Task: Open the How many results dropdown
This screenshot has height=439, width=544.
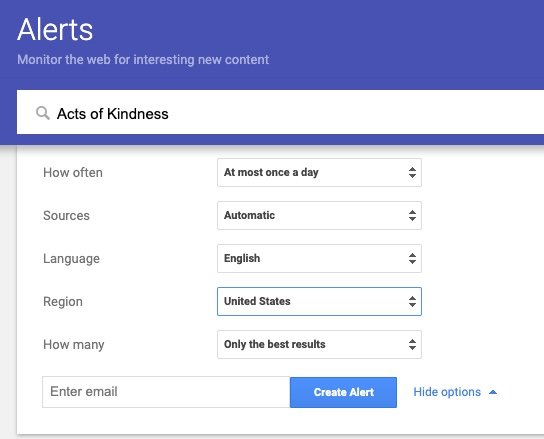Action: click(x=319, y=345)
